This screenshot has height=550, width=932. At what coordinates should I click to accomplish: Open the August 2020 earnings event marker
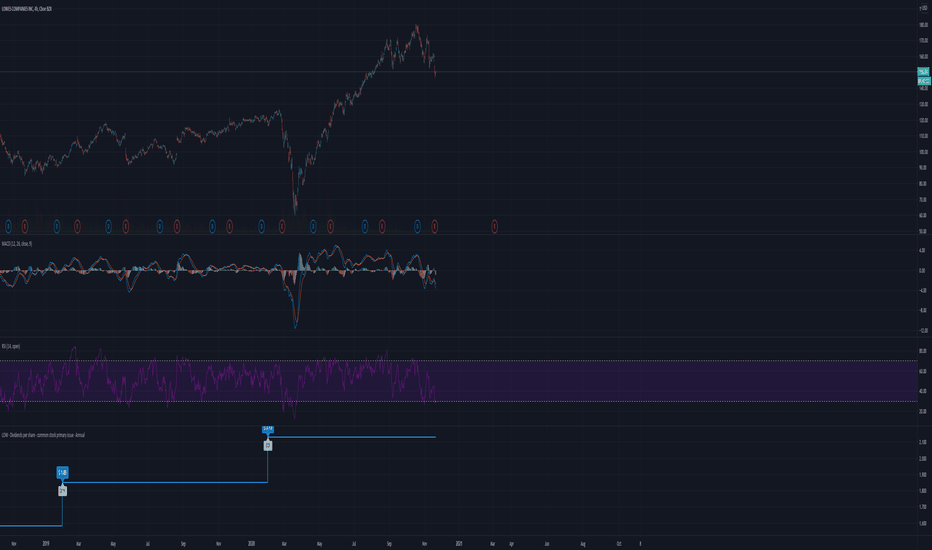[382, 226]
